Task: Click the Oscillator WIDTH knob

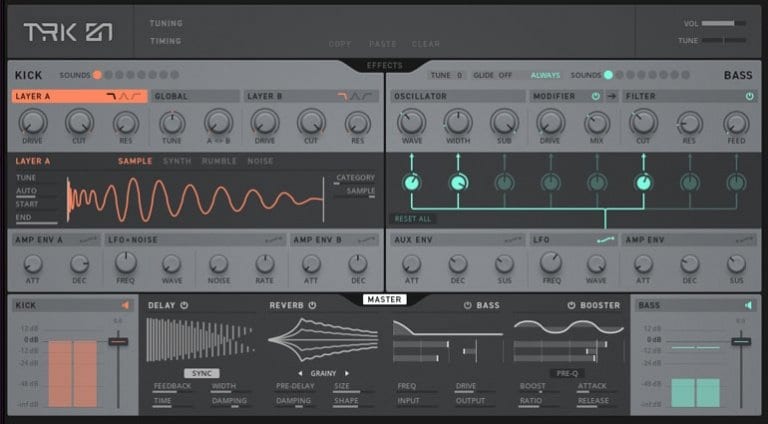Action: [458, 122]
